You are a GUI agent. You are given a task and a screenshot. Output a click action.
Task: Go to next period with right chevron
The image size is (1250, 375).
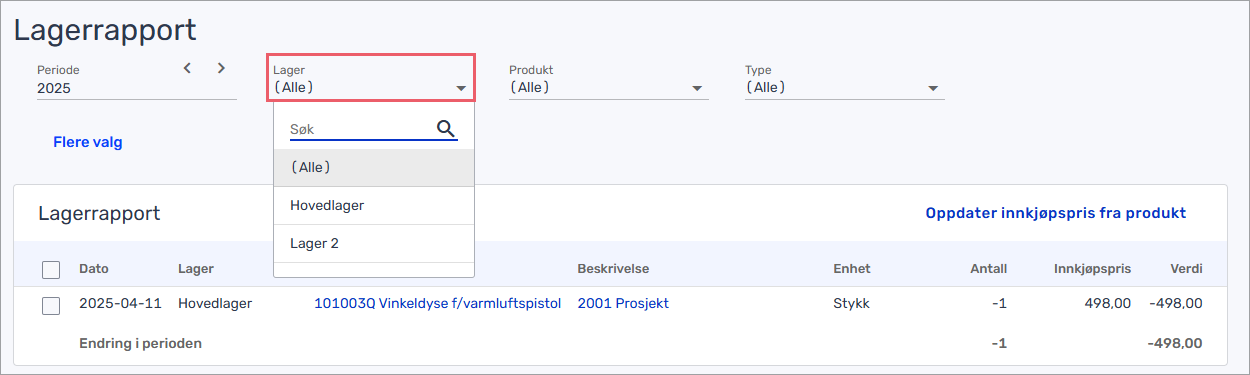pos(221,68)
